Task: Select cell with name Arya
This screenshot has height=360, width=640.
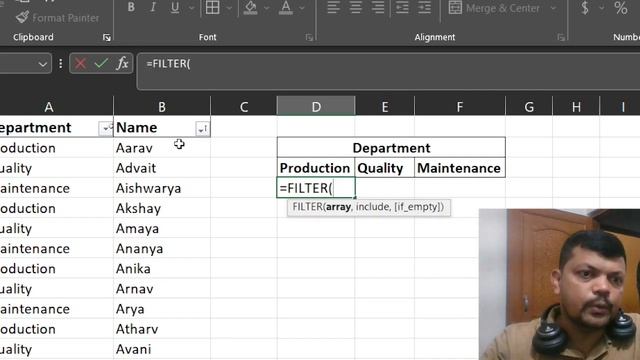Action: [x=162, y=309]
